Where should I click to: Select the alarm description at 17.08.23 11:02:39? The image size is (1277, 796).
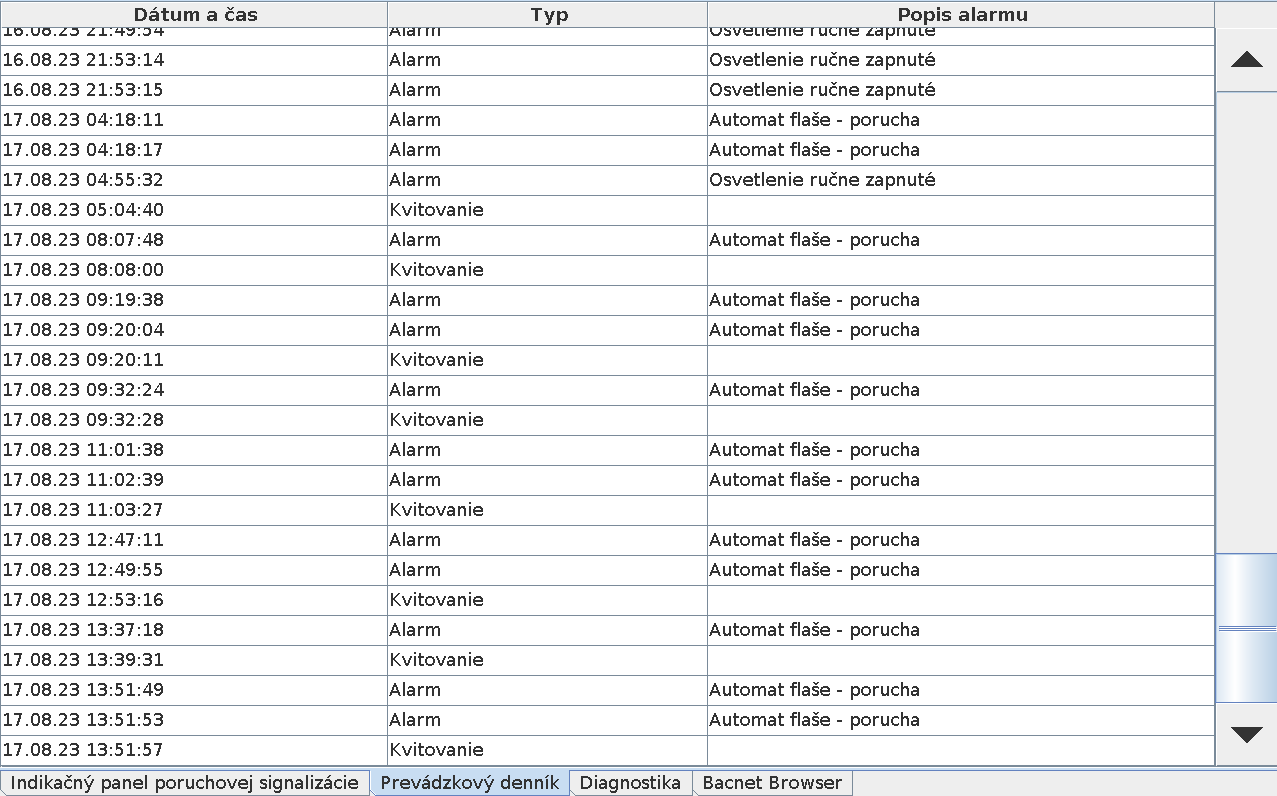tap(814, 480)
